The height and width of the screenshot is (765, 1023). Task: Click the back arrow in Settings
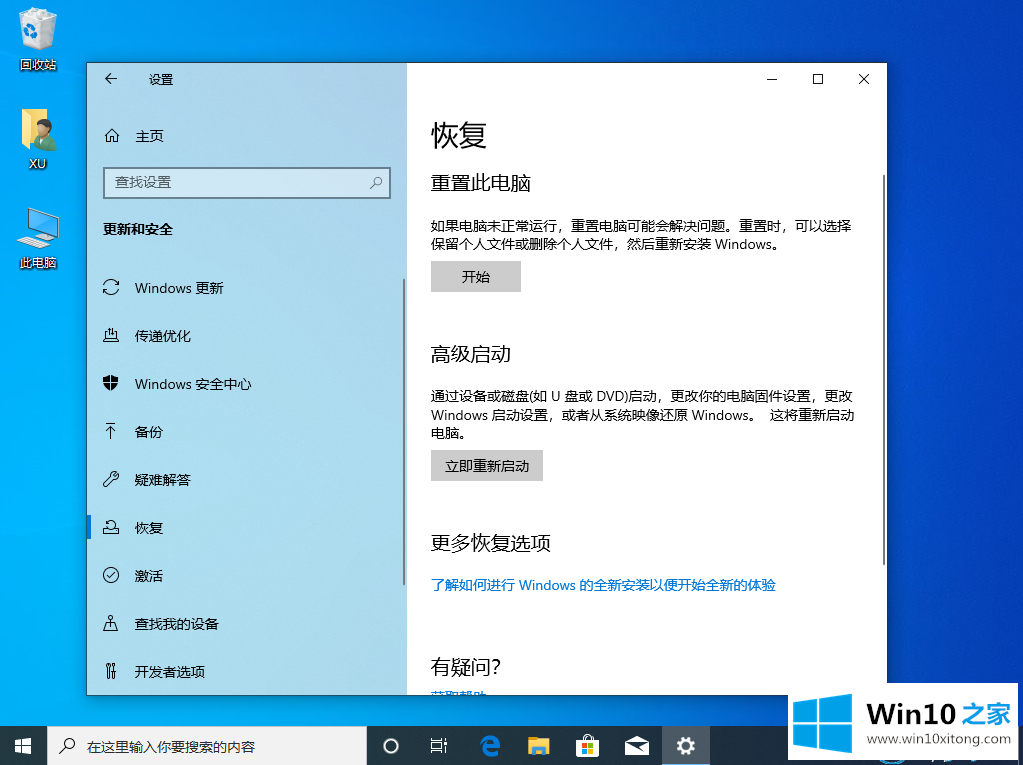click(x=111, y=79)
